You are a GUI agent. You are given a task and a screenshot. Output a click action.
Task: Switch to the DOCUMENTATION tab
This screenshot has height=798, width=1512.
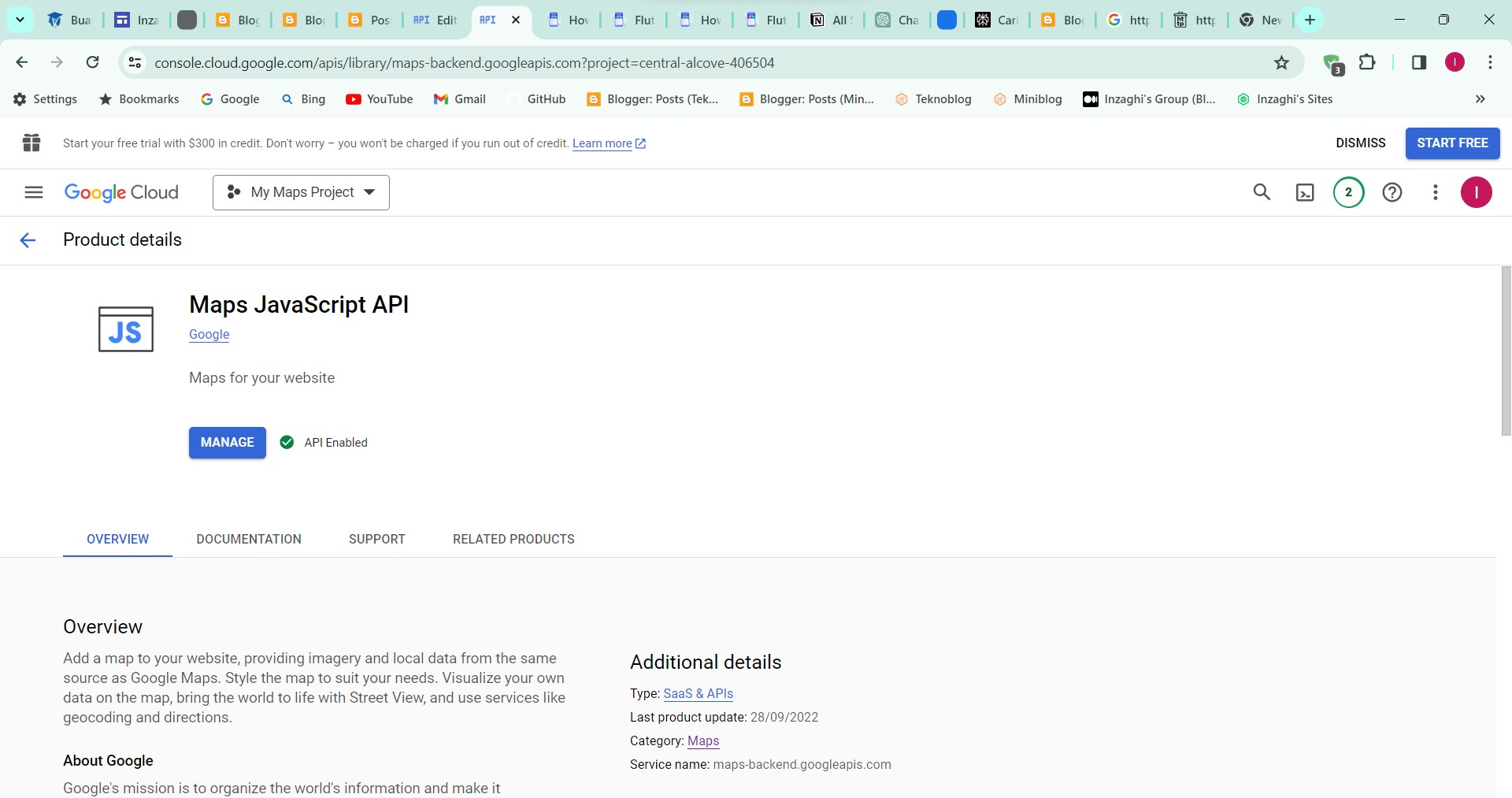point(249,540)
